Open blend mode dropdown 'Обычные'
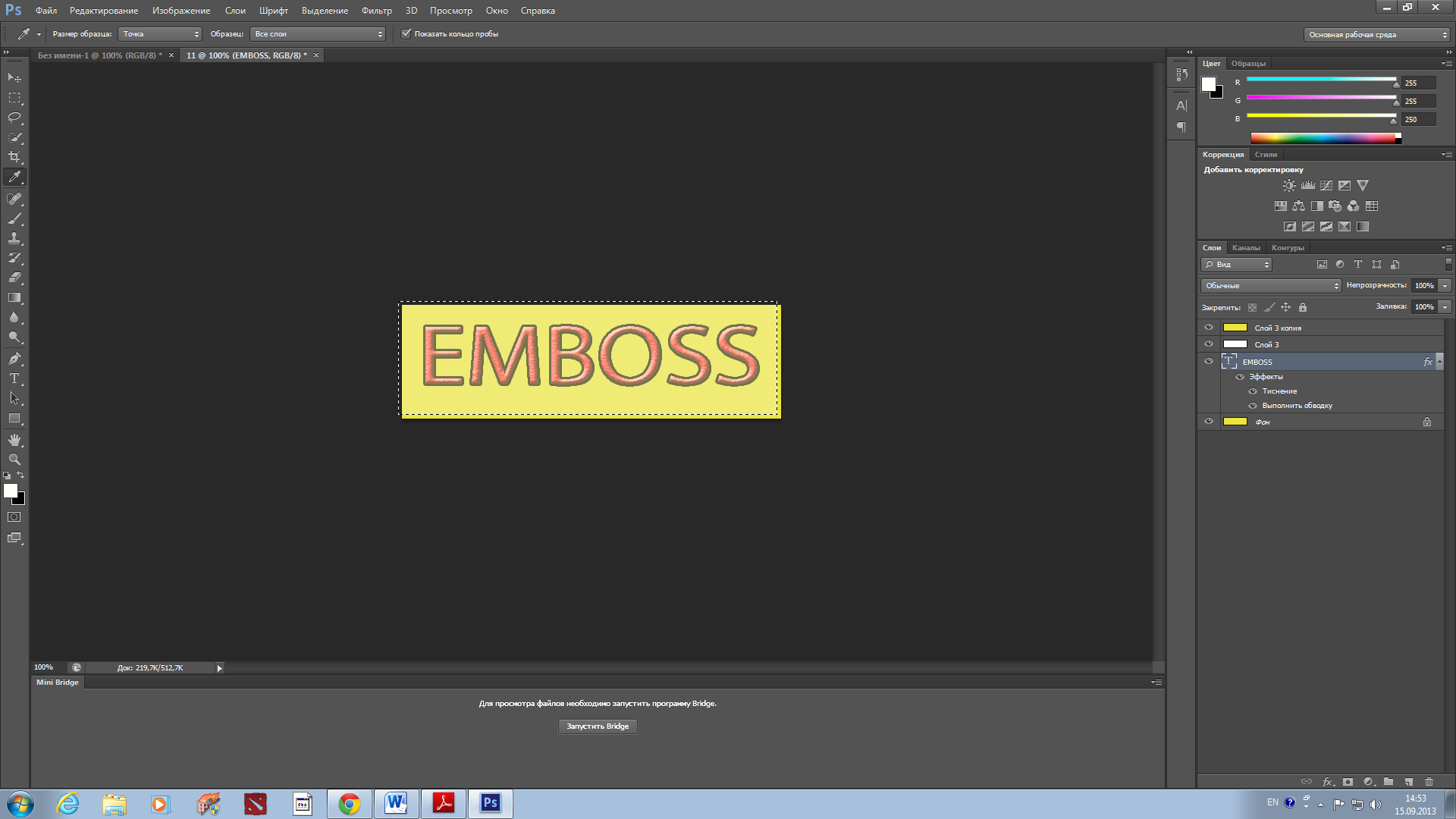 pyautogui.click(x=1271, y=286)
